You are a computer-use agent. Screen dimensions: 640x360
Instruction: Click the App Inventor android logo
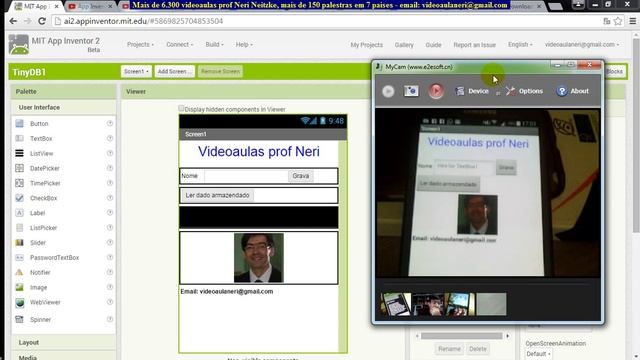19,44
